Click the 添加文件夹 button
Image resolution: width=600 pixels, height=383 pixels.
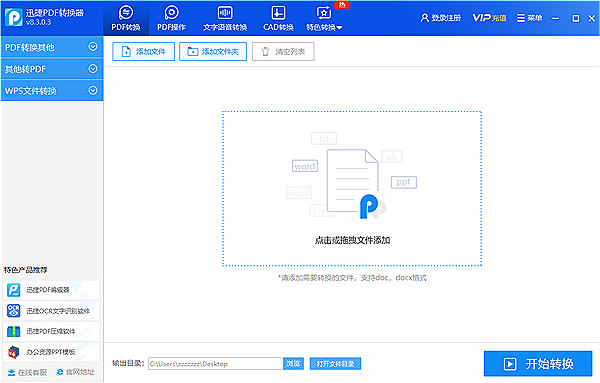pos(213,52)
